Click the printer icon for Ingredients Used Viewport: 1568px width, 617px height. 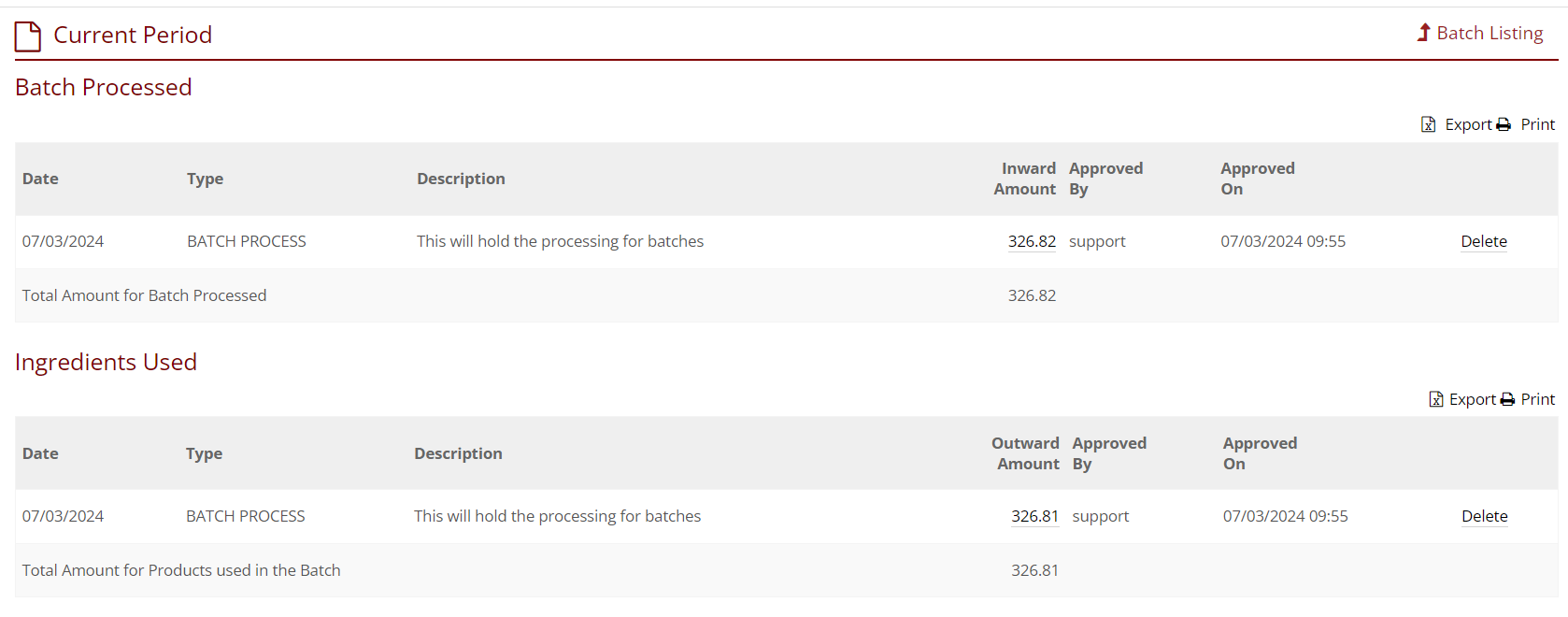click(1507, 399)
